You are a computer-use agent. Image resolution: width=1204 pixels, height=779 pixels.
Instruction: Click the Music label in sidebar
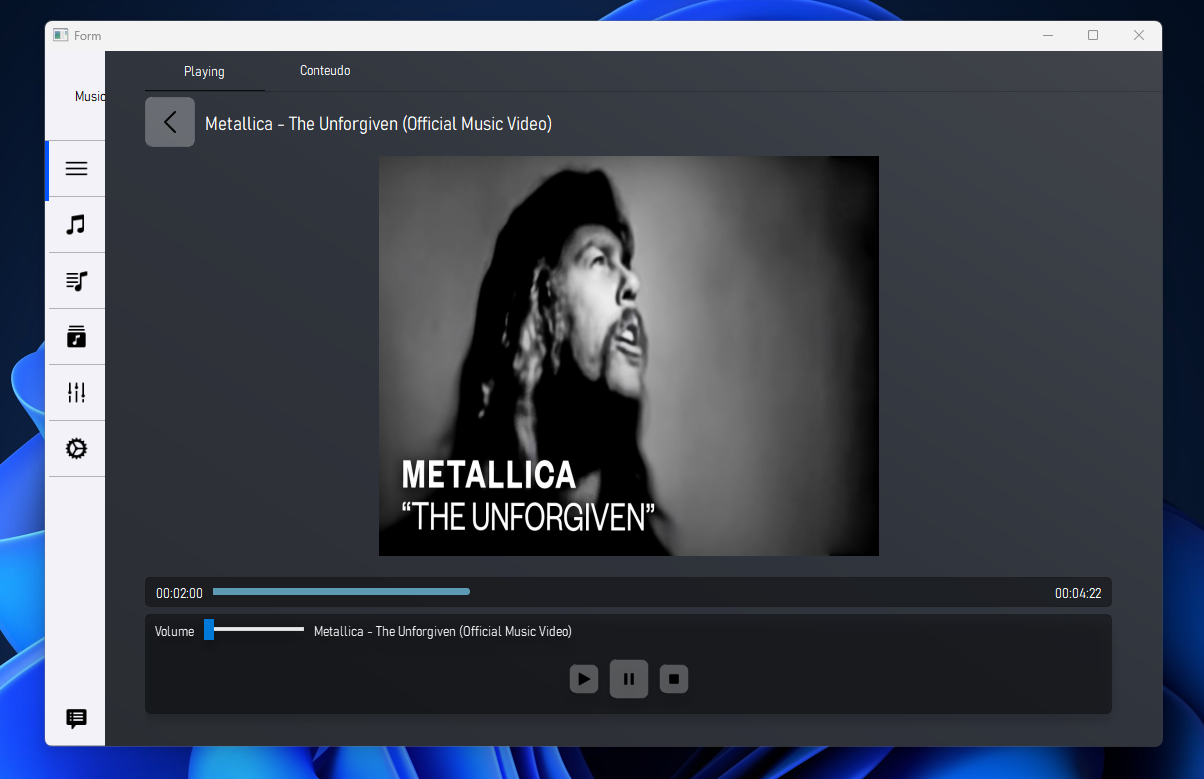tap(90, 97)
